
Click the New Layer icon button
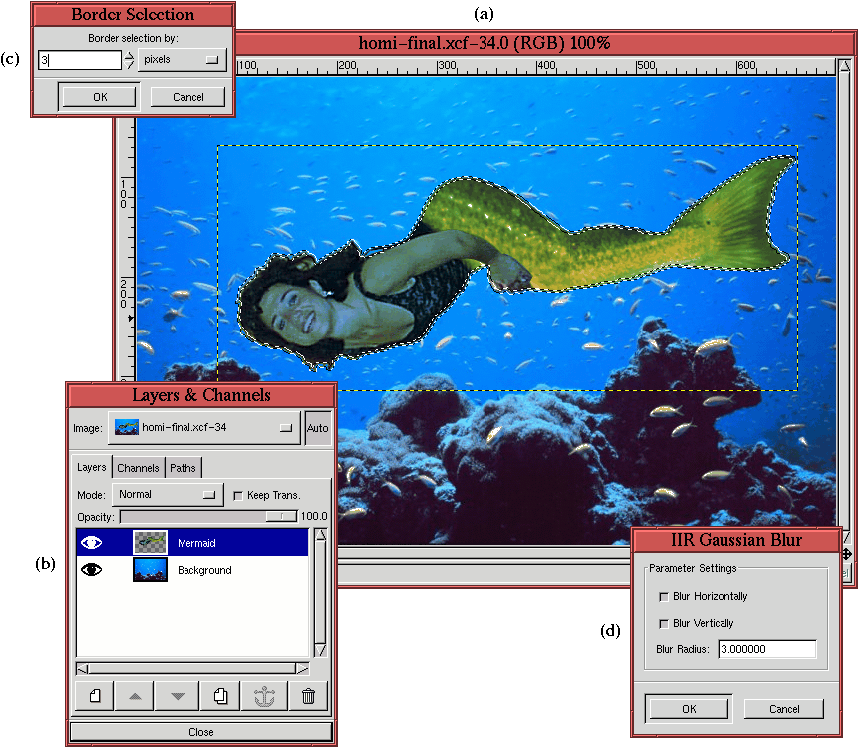tap(95, 696)
